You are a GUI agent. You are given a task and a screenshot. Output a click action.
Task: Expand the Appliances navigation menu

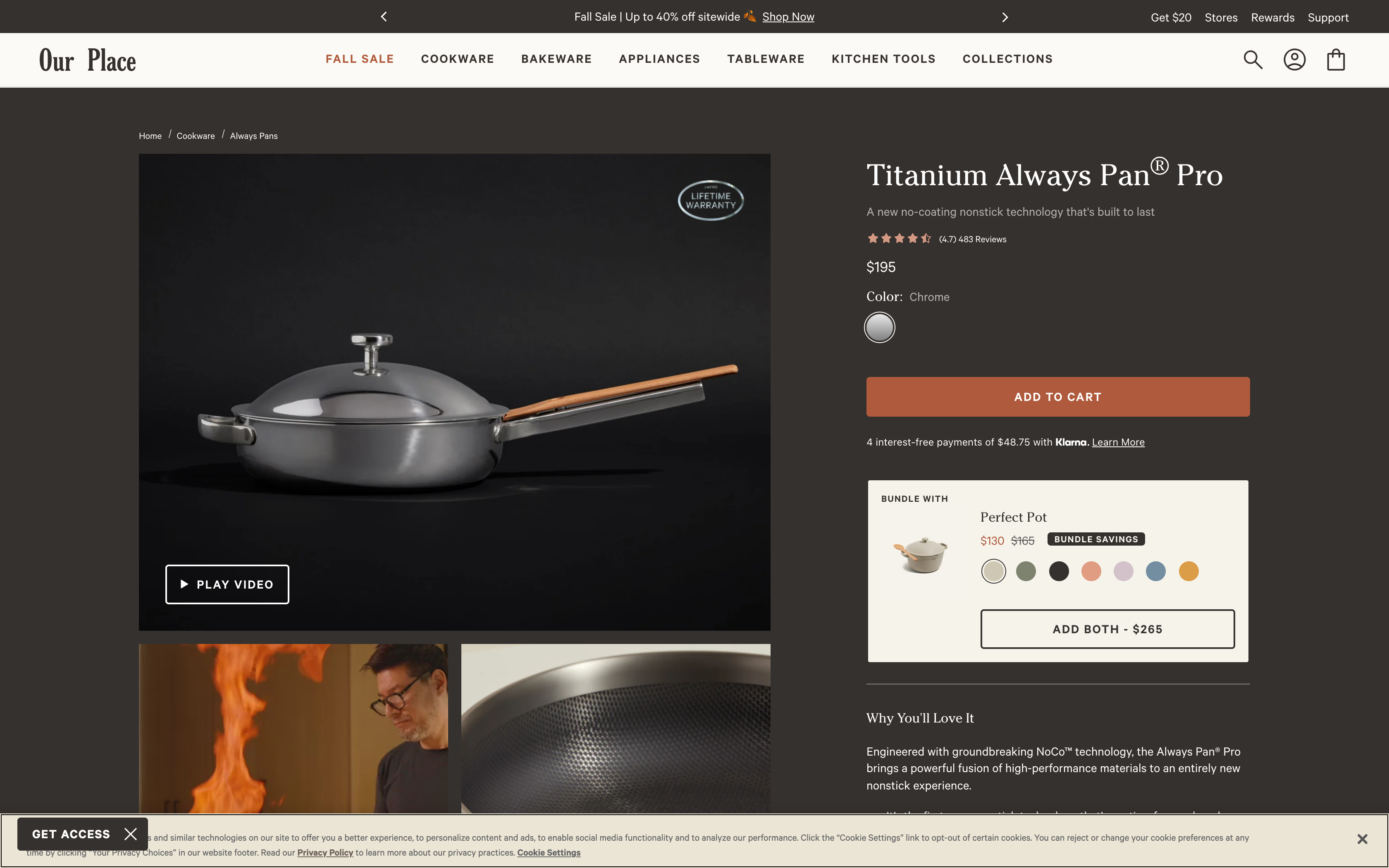point(659,59)
